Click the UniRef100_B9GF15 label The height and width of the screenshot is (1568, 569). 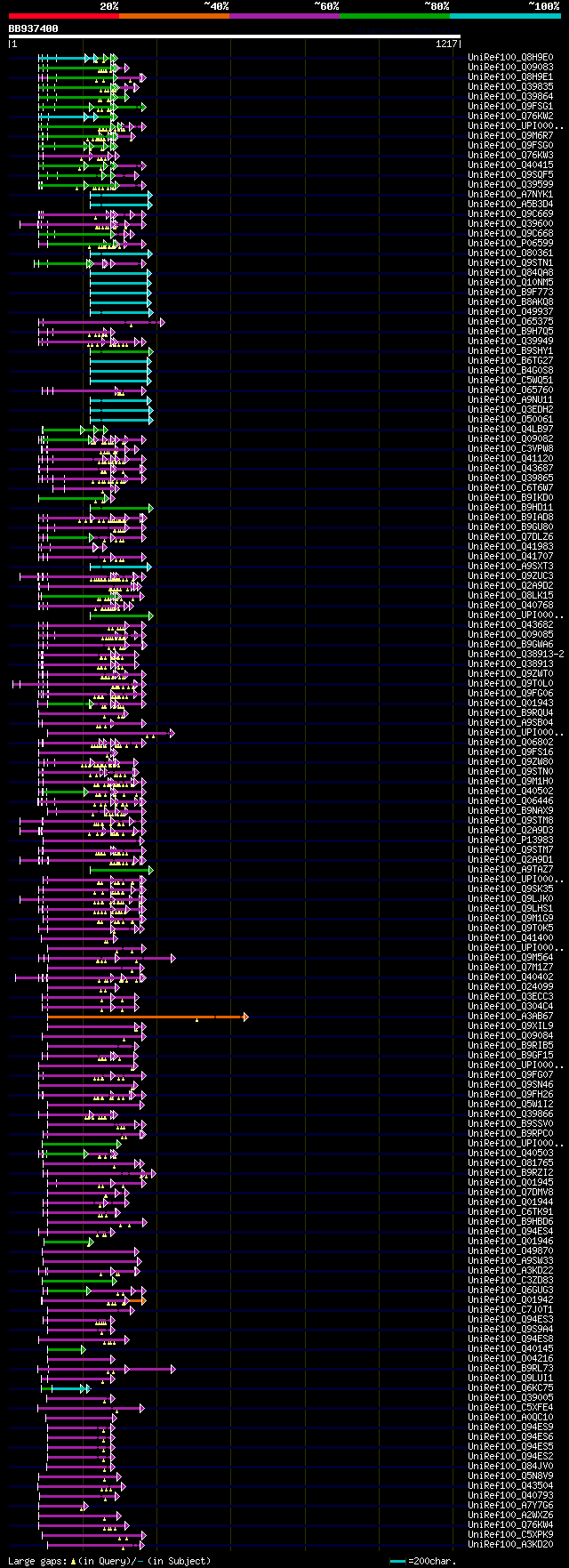510,1056
